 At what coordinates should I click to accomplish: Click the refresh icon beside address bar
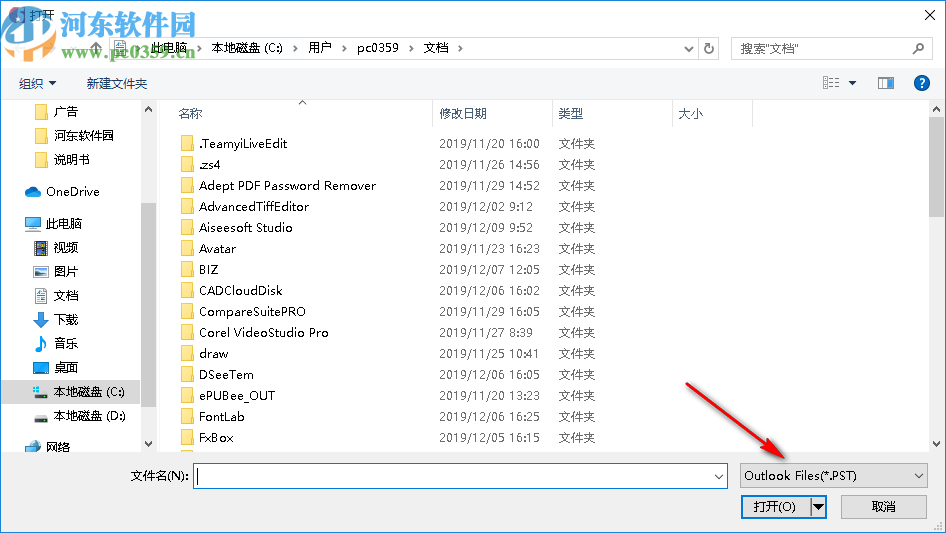tap(709, 48)
